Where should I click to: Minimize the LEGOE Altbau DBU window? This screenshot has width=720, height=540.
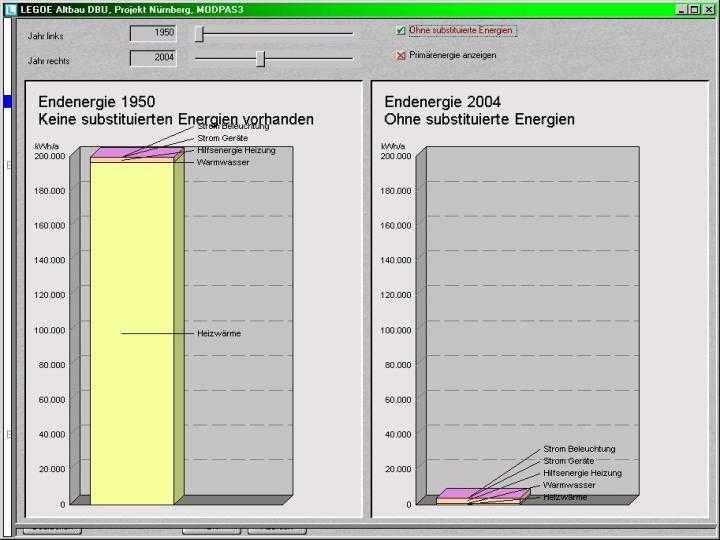point(682,9)
